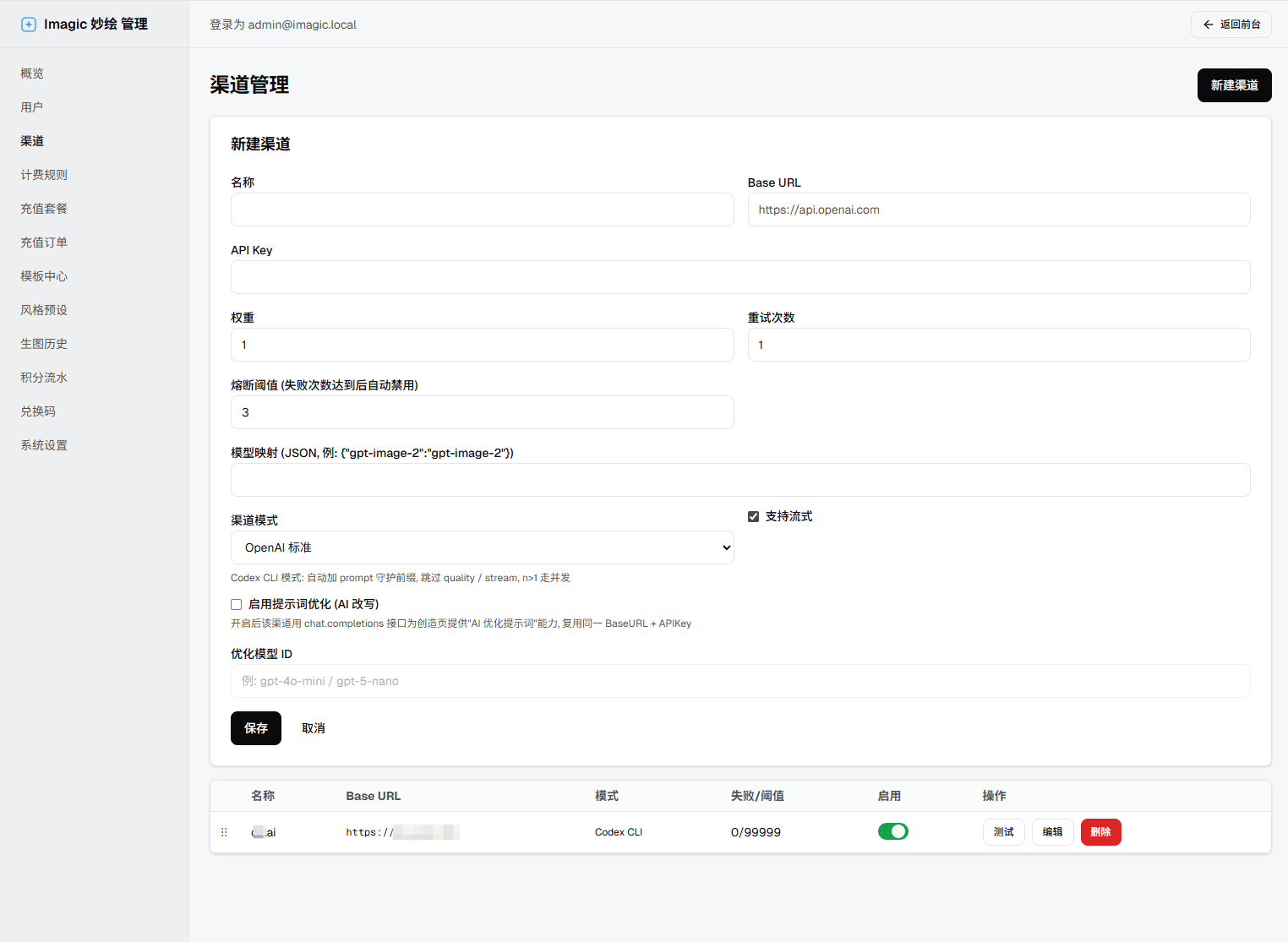1288x942 pixels.
Task: Save the new channel with 保存
Action: coord(256,728)
